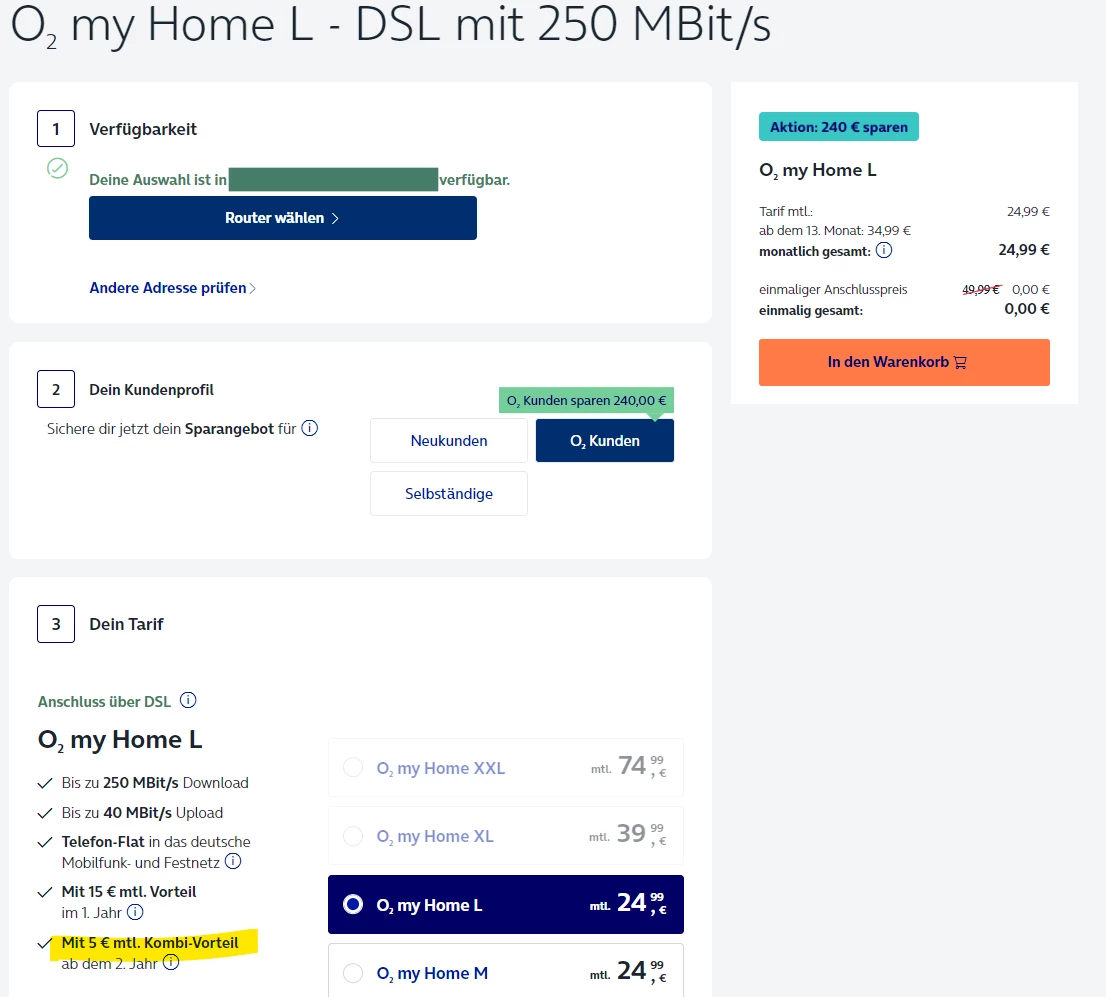The height and width of the screenshot is (997, 1106).
Task: Click Aktion: 240 € sparen badge
Action: (839, 126)
